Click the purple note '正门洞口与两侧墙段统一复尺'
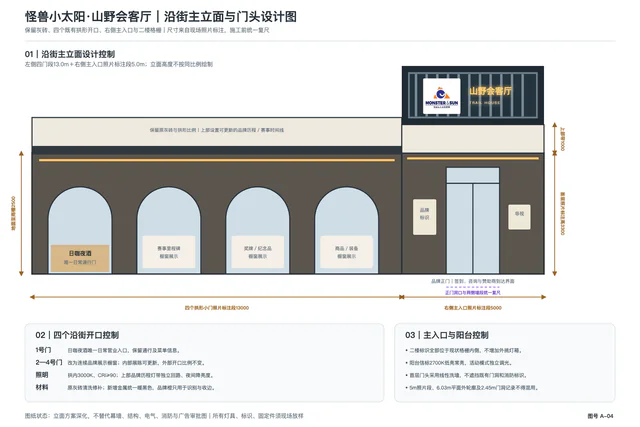This screenshot has width=640, height=427. 473,292
